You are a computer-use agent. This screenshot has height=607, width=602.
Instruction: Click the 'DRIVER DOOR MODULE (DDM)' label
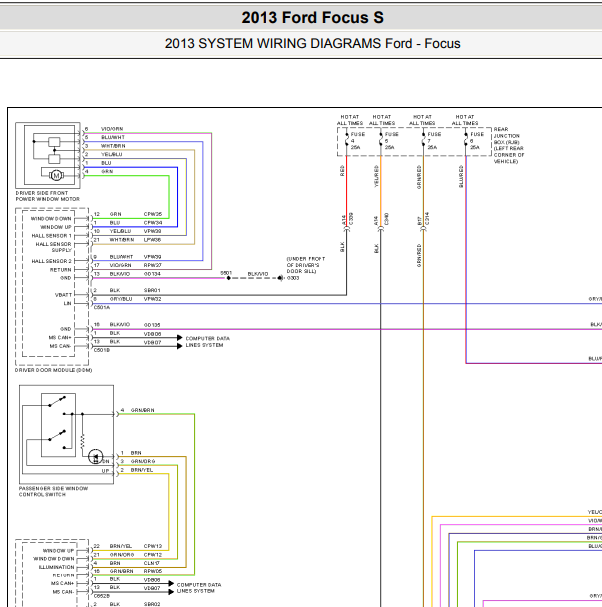53,370
